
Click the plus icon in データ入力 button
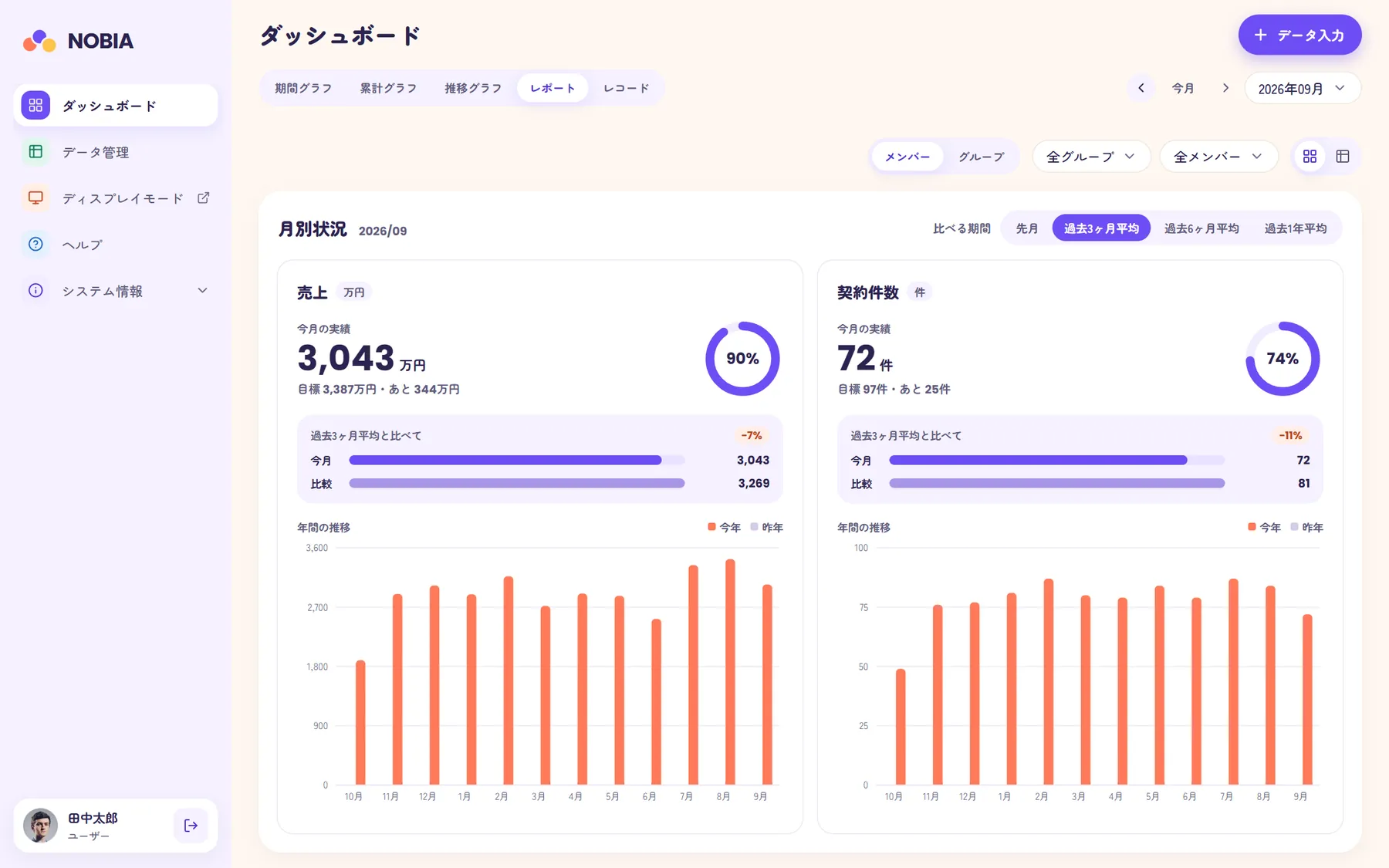[x=1260, y=35]
